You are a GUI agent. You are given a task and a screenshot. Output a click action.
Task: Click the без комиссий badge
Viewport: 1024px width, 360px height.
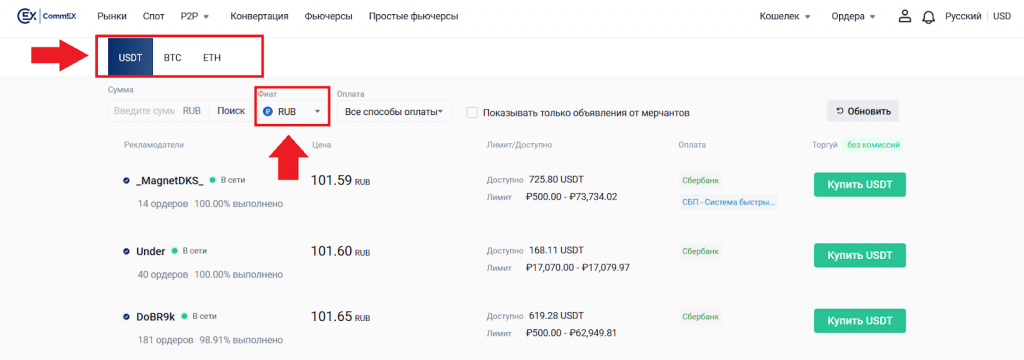coord(874,144)
